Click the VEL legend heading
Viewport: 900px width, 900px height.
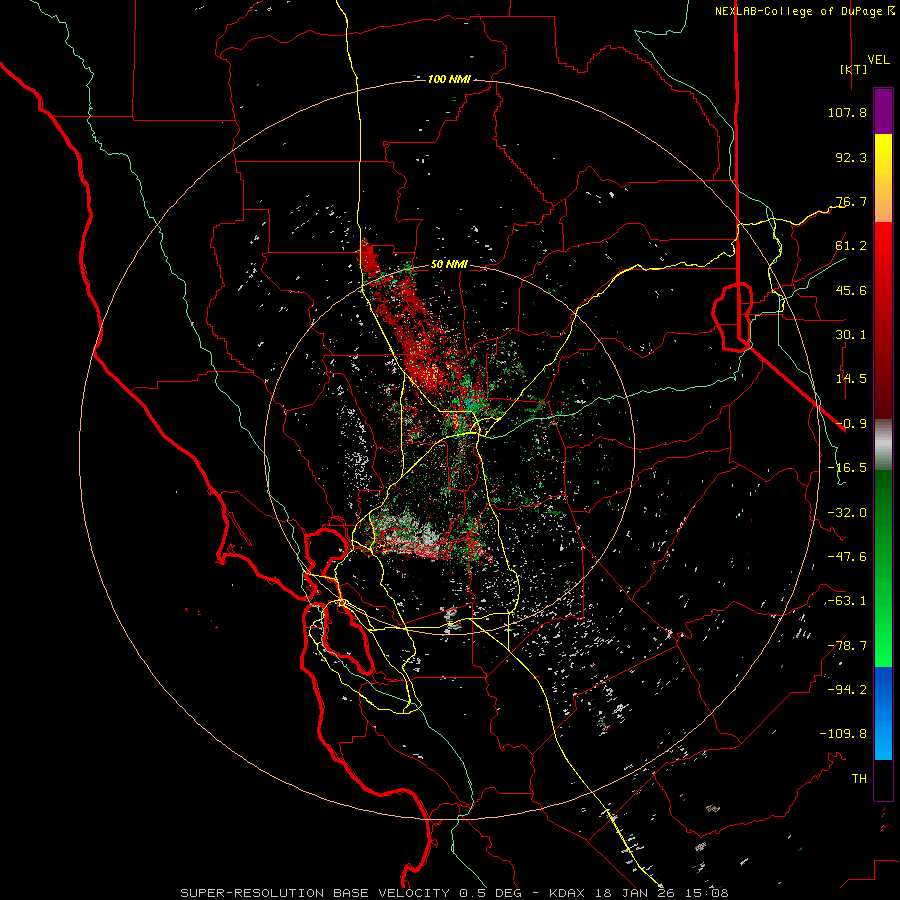878,60
